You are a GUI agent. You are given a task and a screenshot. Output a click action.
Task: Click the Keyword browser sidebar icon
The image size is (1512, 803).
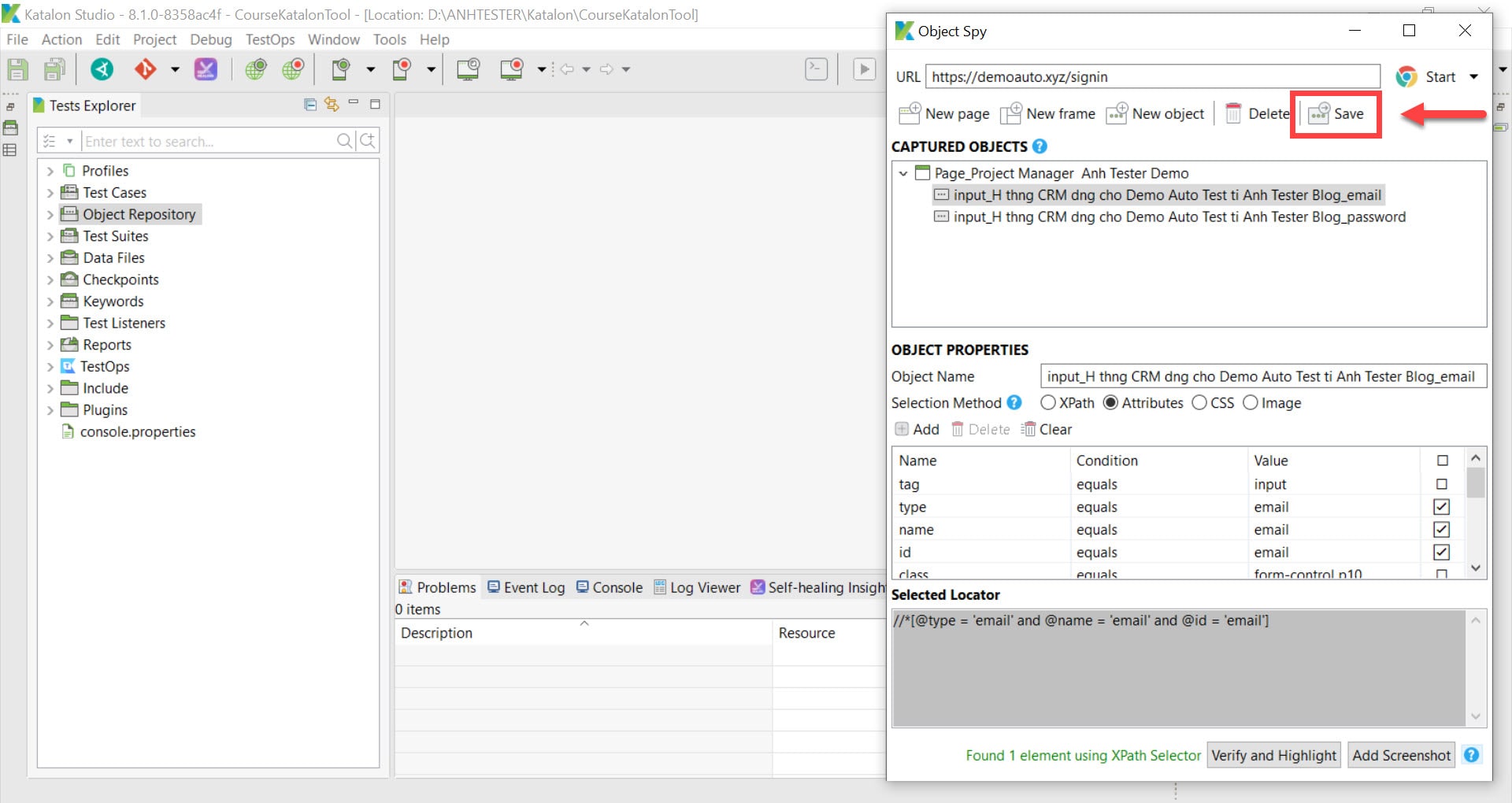(x=10, y=128)
